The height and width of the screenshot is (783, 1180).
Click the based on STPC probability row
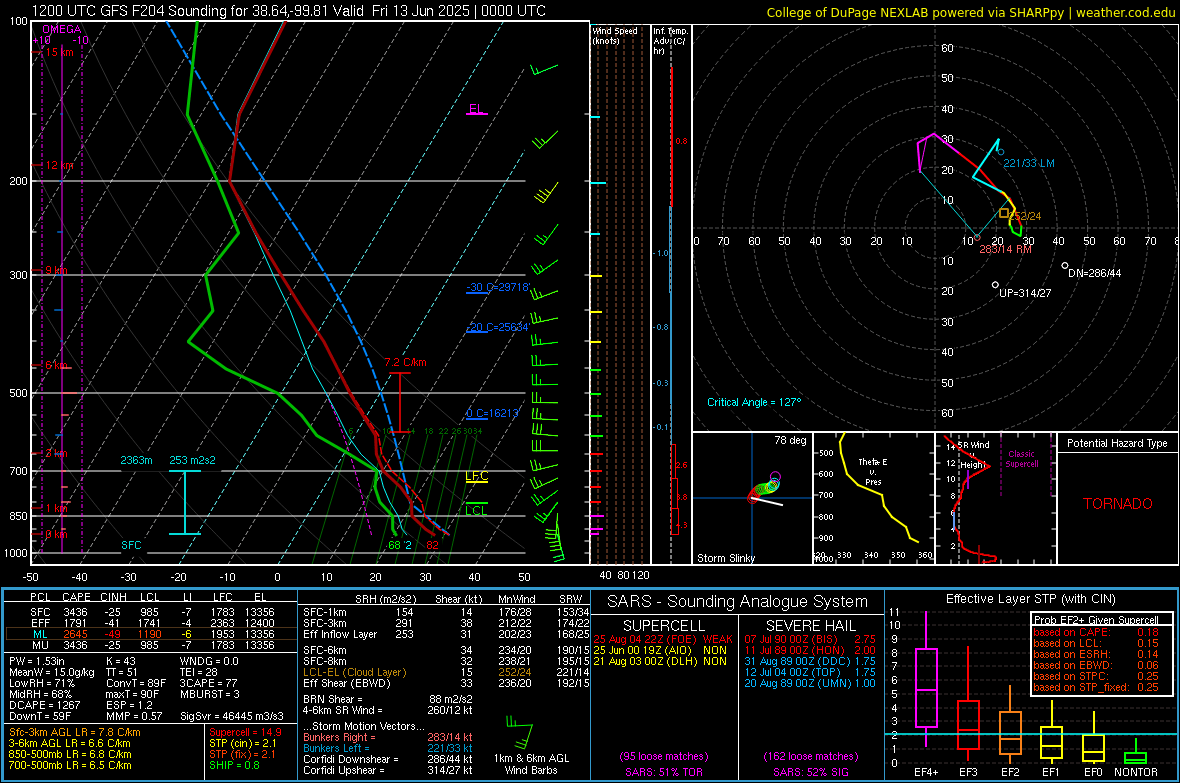pyautogui.click(x=1096, y=676)
